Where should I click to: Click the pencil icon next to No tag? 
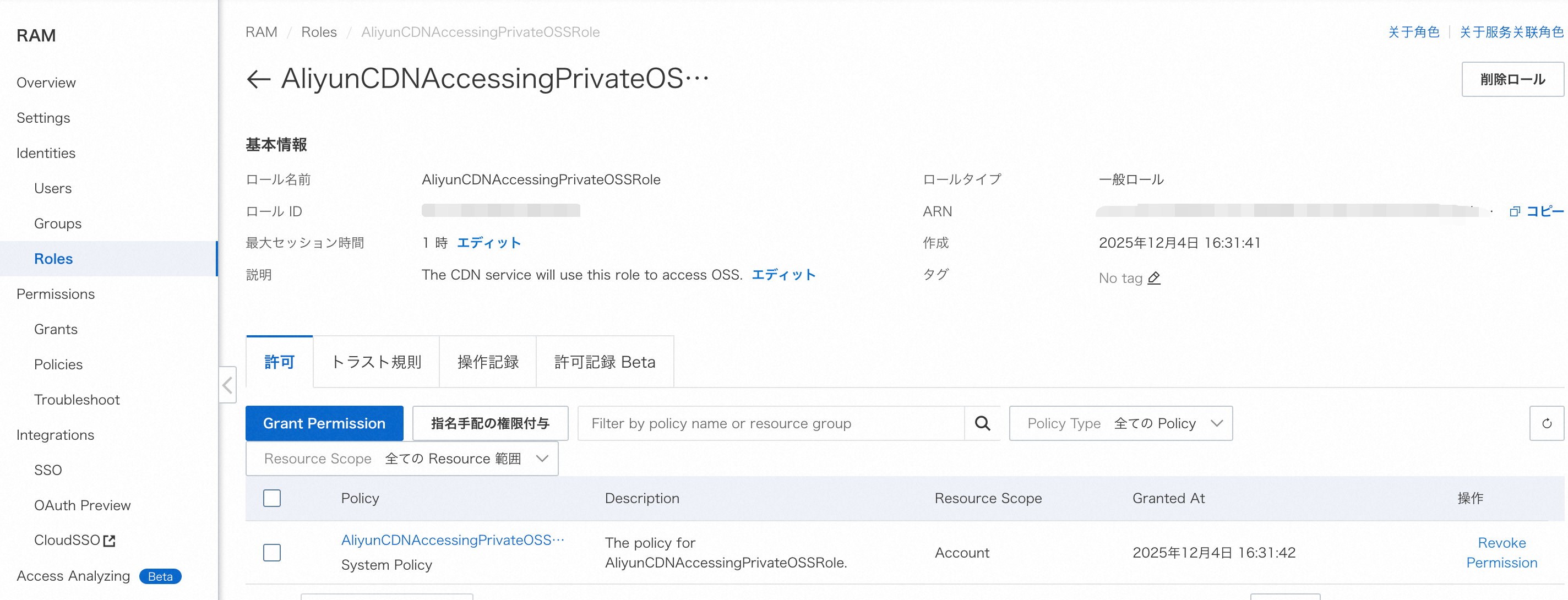pyautogui.click(x=1153, y=278)
